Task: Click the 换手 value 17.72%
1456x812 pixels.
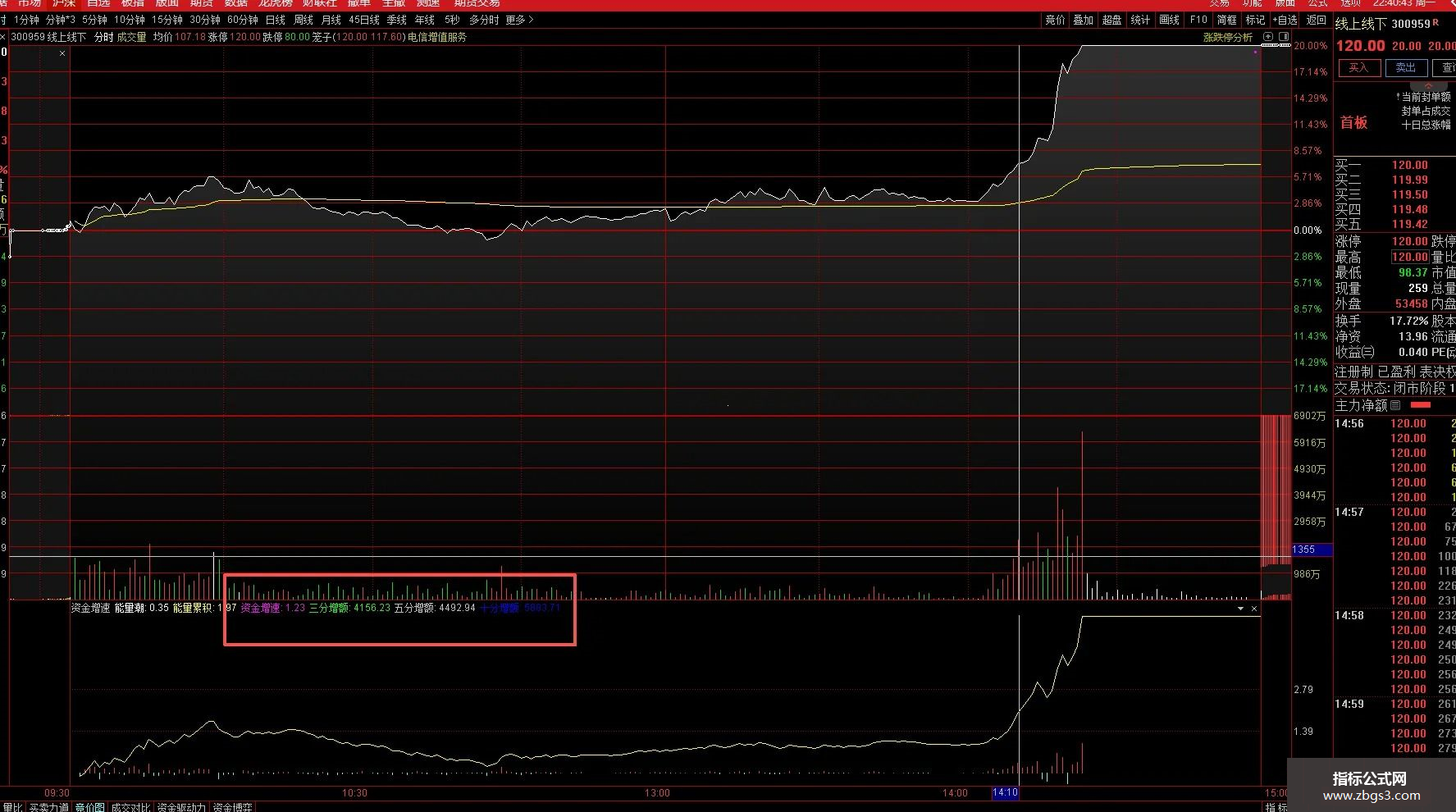Action: (x=1409, y=321)
